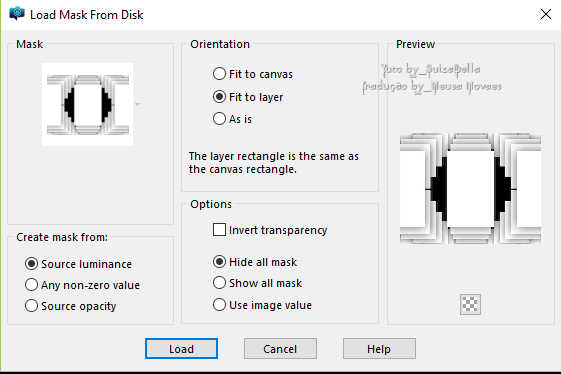Image resolution: width=561 pixels, height=374 pixels.
Task: Close the Load Mask From Disk window
Action: pos(546,14)
